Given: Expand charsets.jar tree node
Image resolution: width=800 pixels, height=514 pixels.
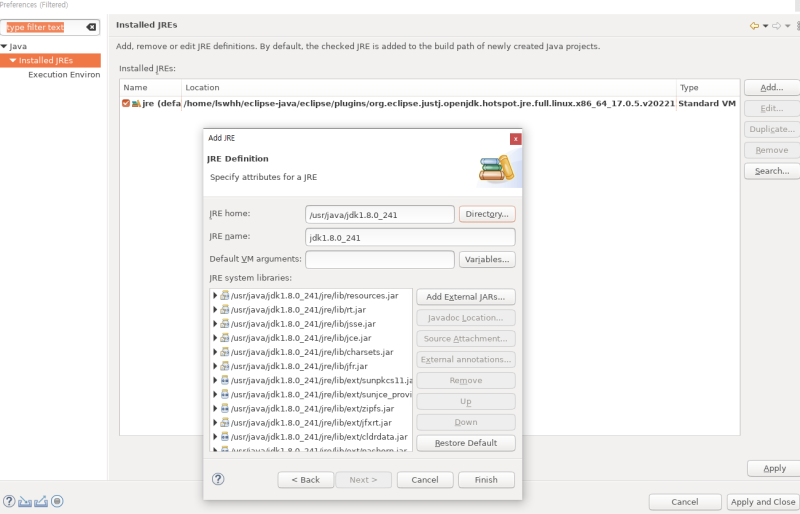Looking at the screenshot, I should [215, 352].
